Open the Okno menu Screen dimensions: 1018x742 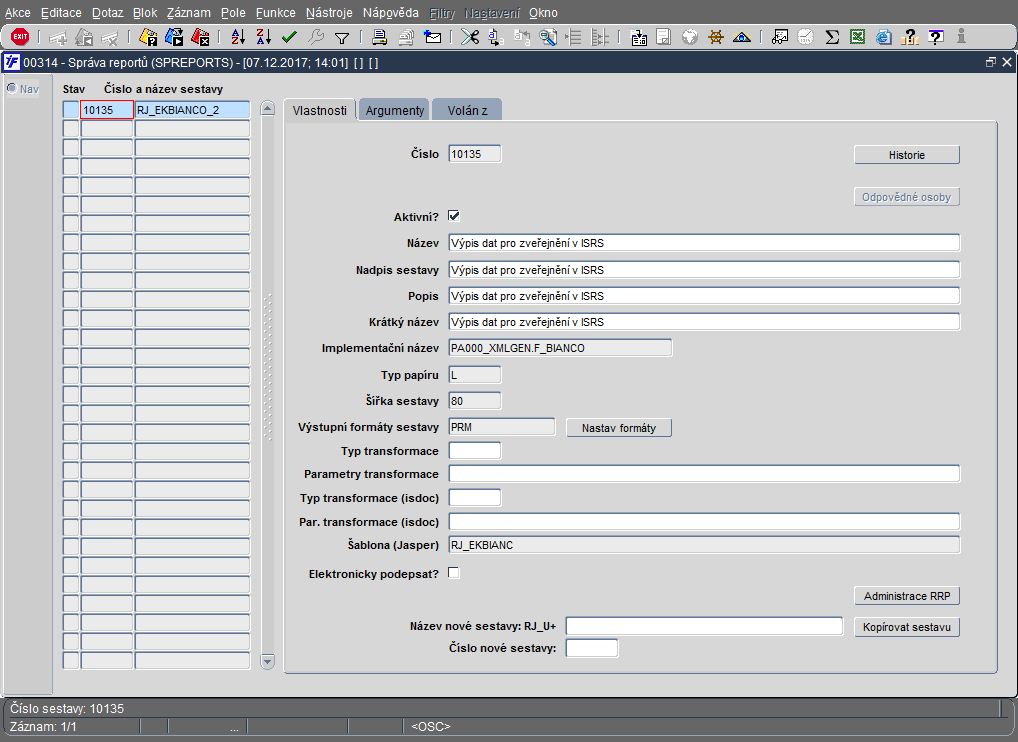click(543, 12)
